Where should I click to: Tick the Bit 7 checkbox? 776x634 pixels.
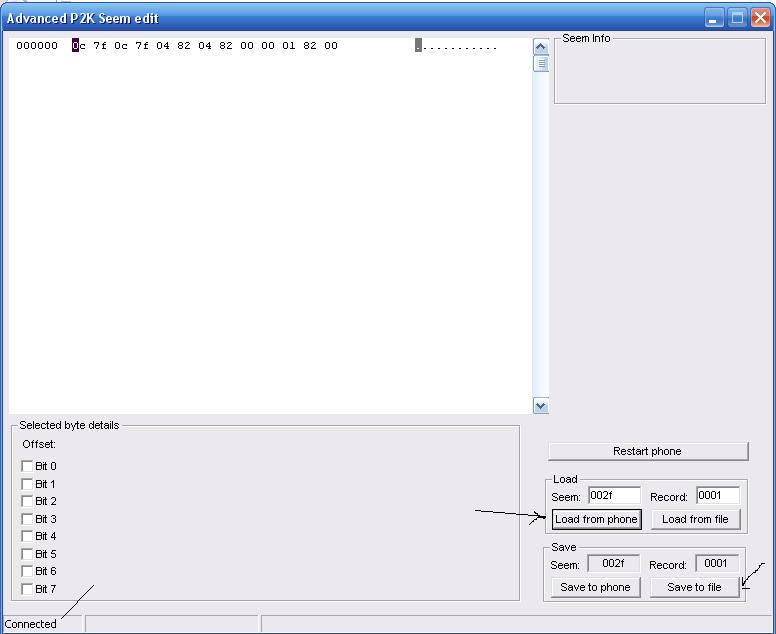27,589
